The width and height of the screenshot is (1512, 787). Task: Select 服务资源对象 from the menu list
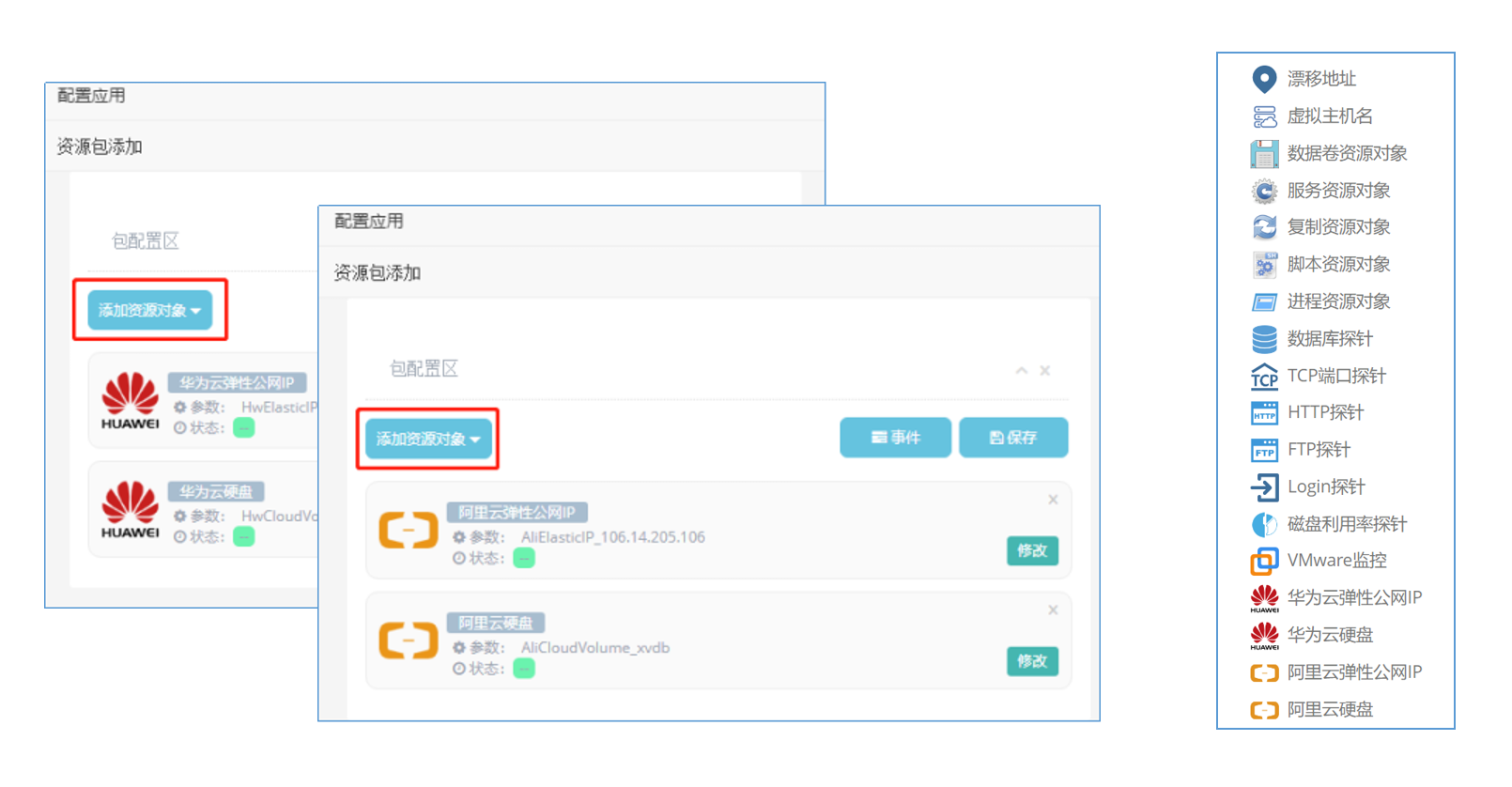pos(1337,191)
